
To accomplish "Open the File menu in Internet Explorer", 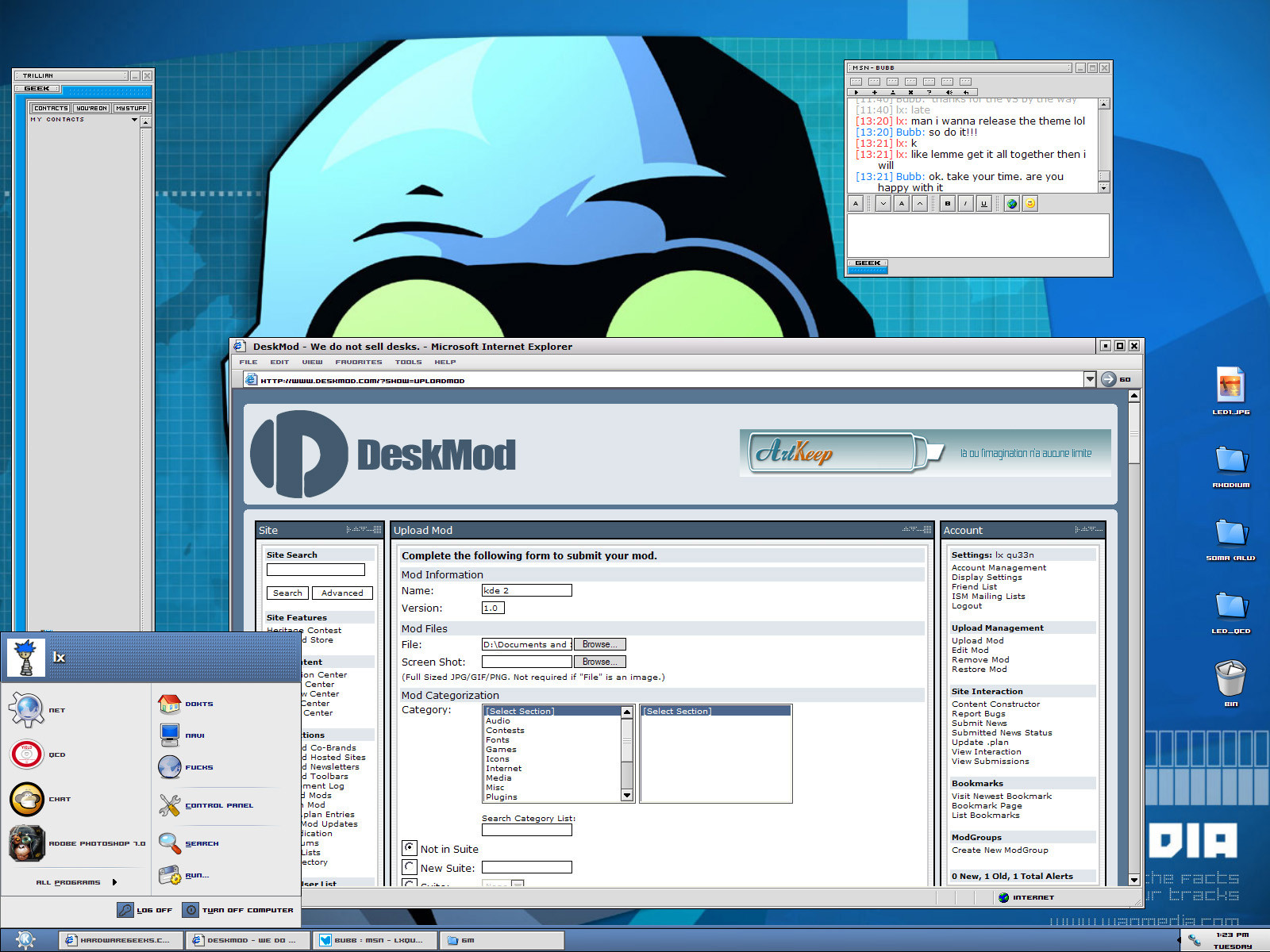I will pyautogui.click(x=248, y=362).
